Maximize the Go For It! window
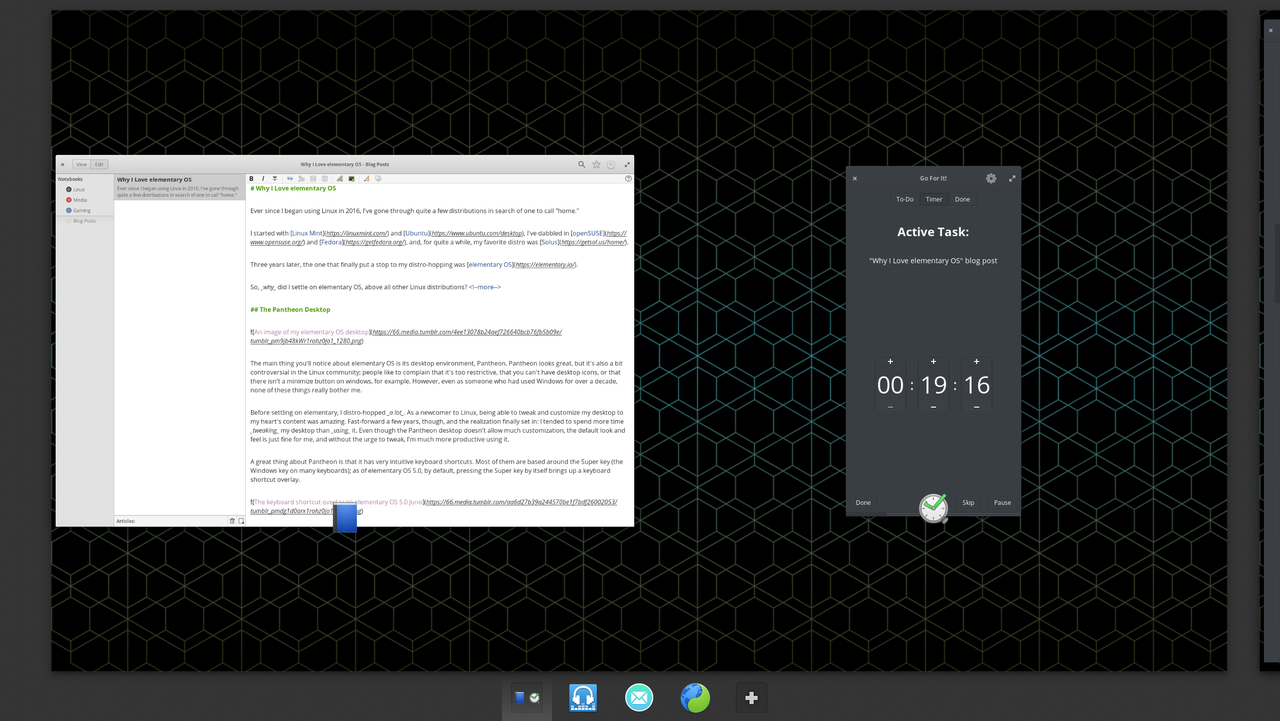Viewport: 1280px width, 721px height. (1012, 178)
